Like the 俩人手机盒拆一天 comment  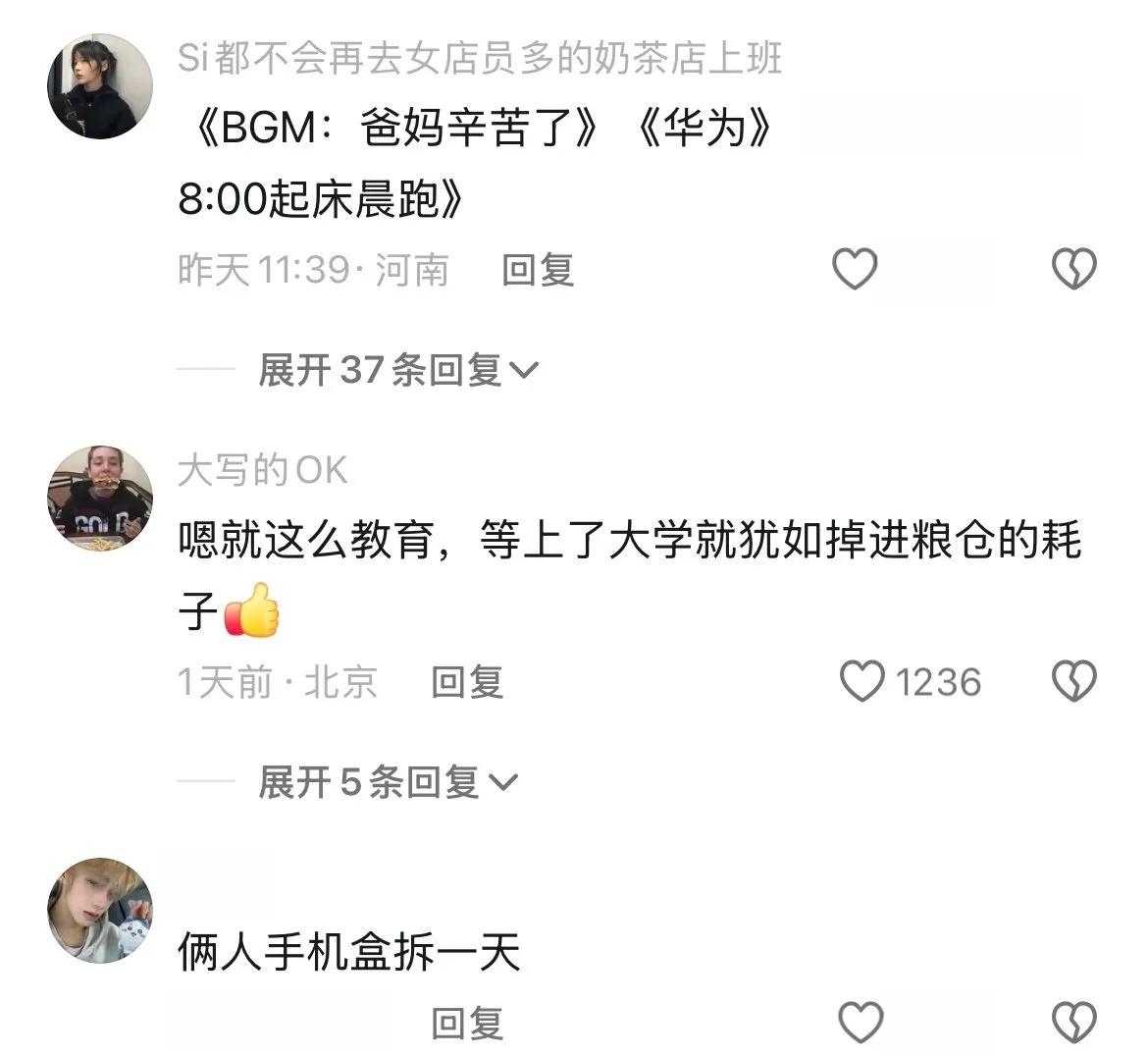[x=861, y=1022]
